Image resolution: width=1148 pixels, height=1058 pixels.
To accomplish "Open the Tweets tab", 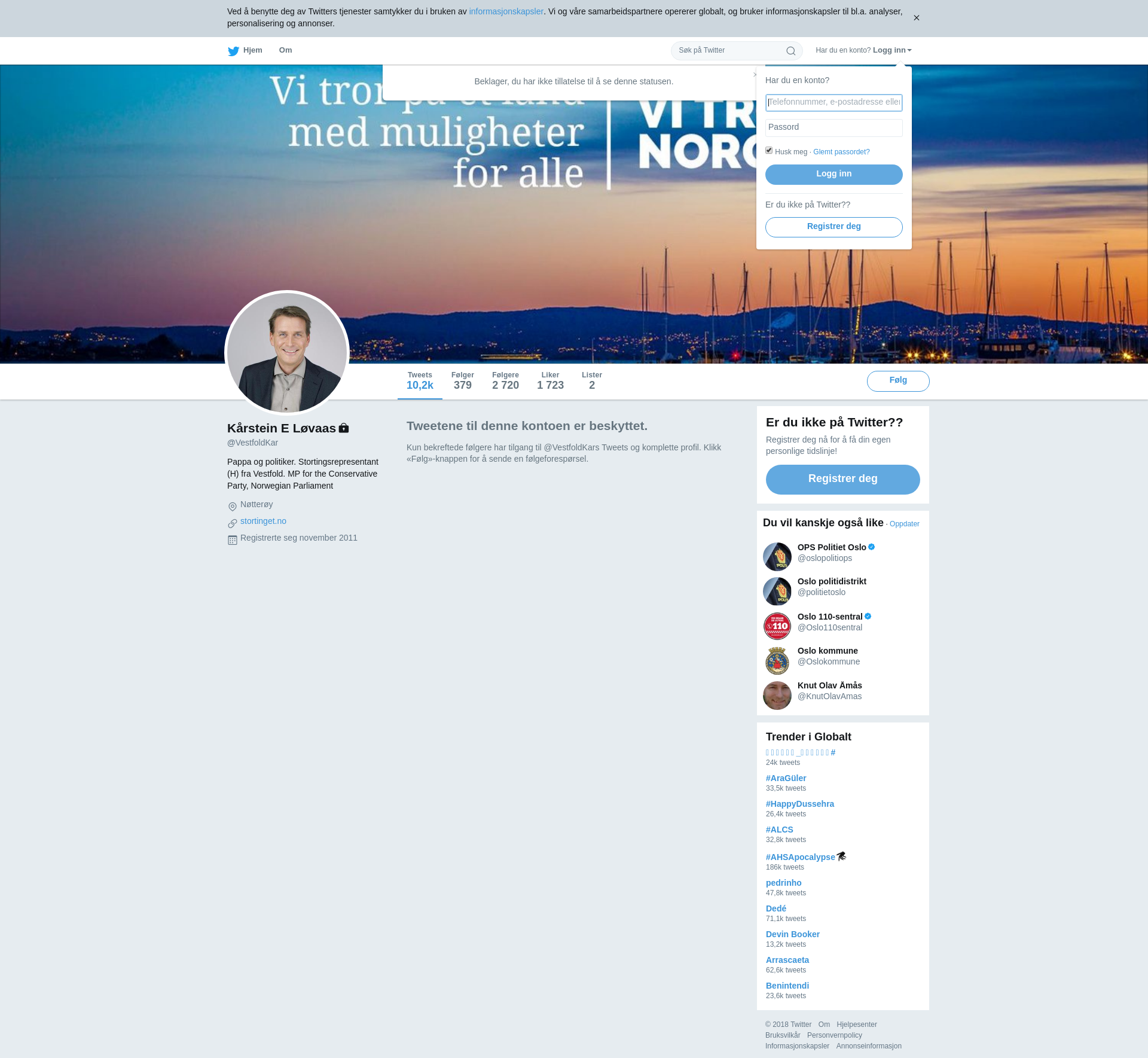I will pyautogui.click(x=420, y=381).
